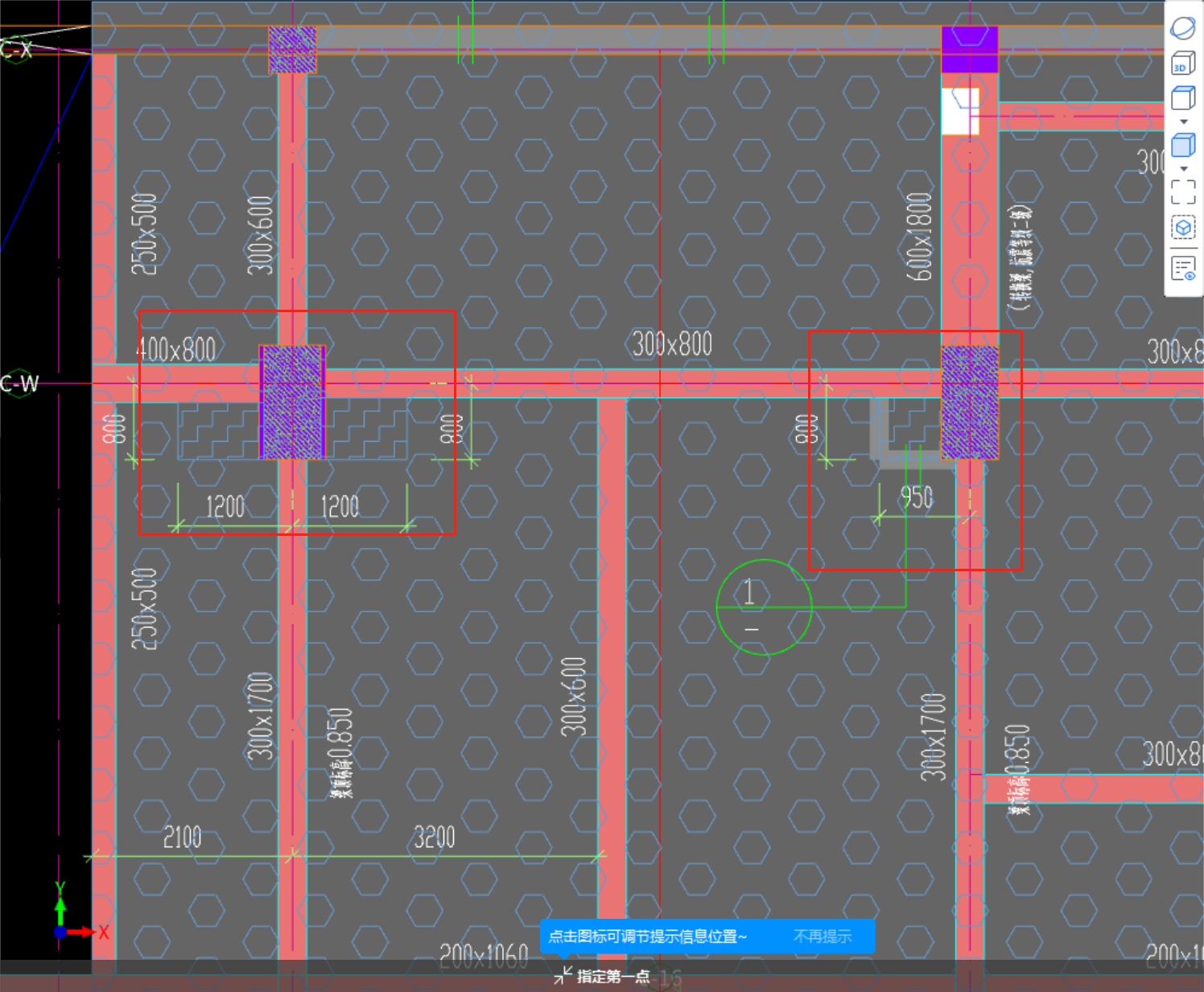The width and height of the screenshot is (1204, 992).
Task: Click the 3200 dimension text
Action: [435, 838]
